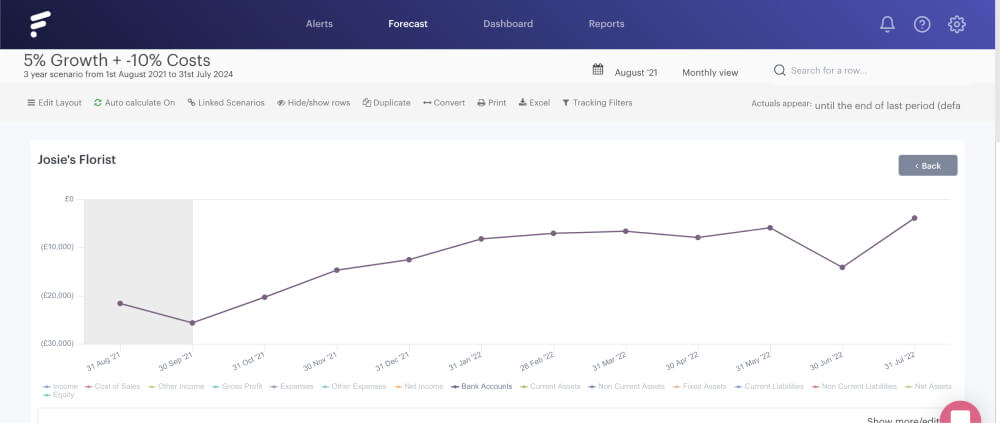
Task: Toggle the Bank Accounts legend series
Action: [482, 387]
